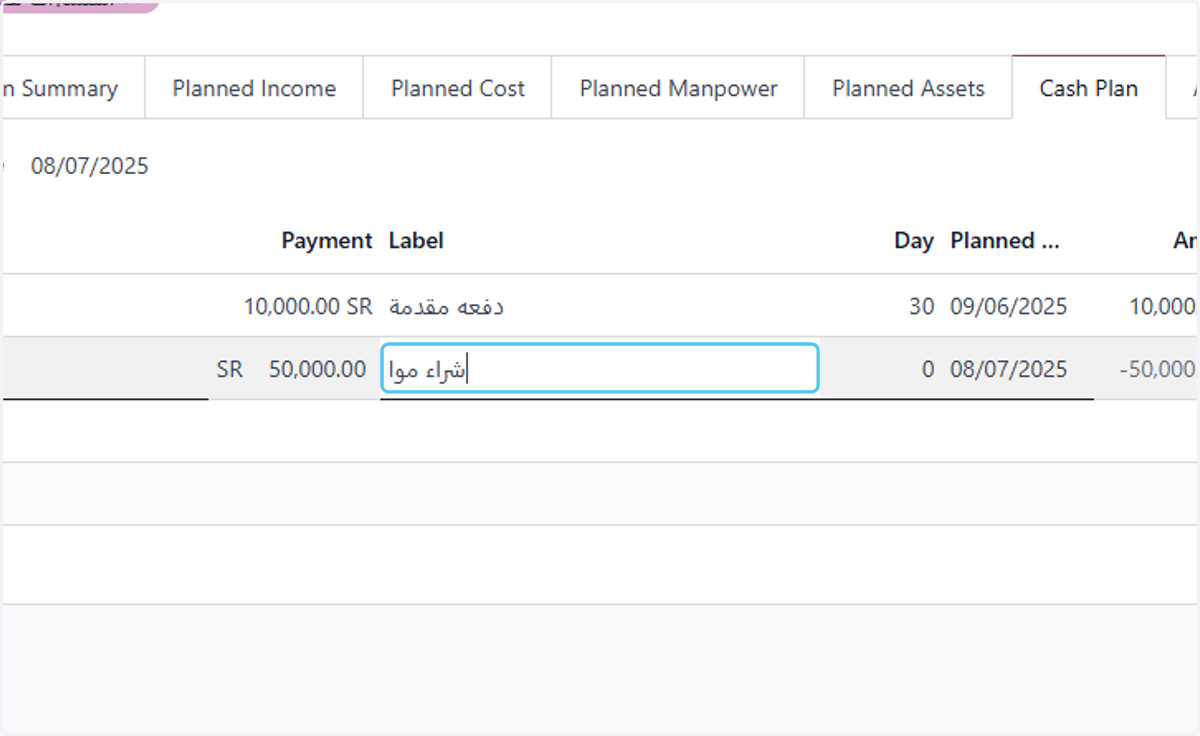
Task: Open the partially visible Summary tab
Action: point(72,88)
